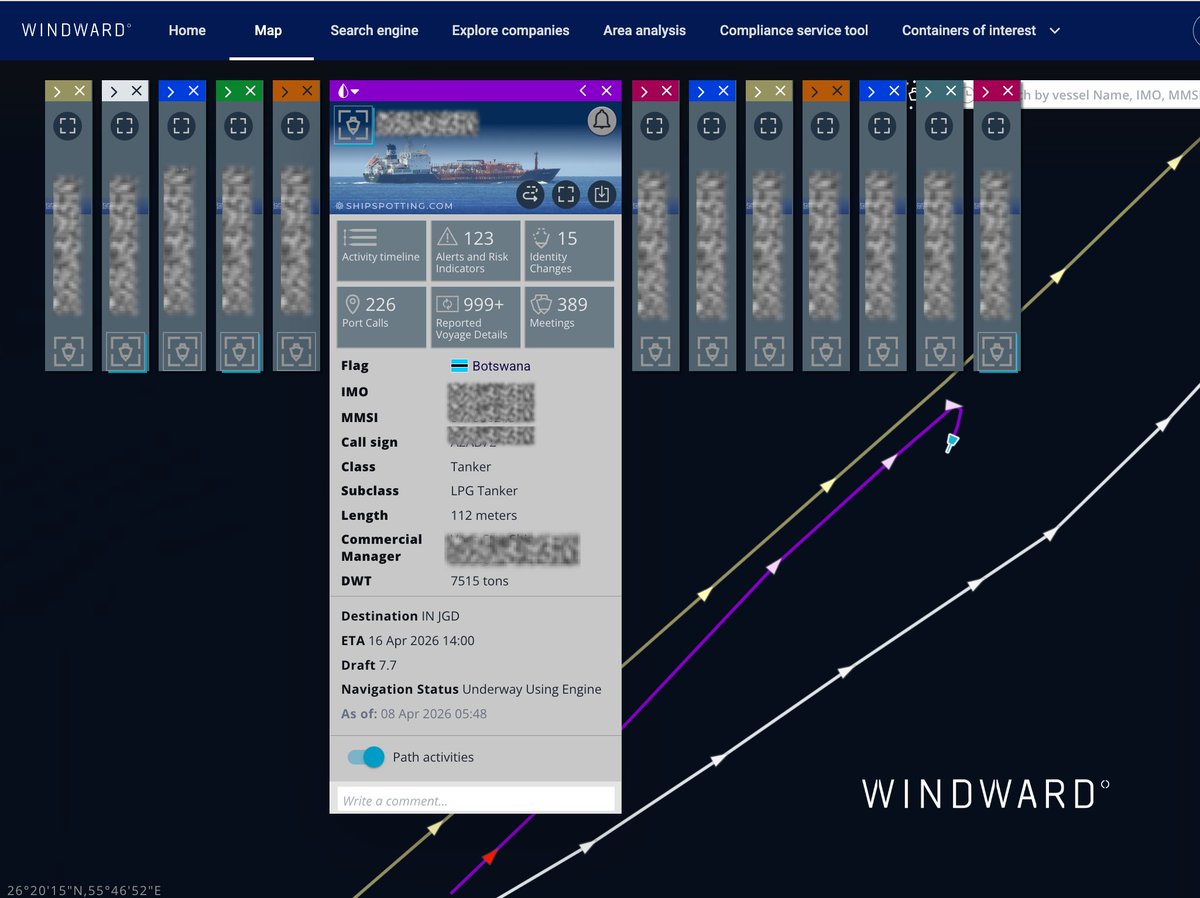Open the Alerts and Risk Indicators tile

click(475, 251)
